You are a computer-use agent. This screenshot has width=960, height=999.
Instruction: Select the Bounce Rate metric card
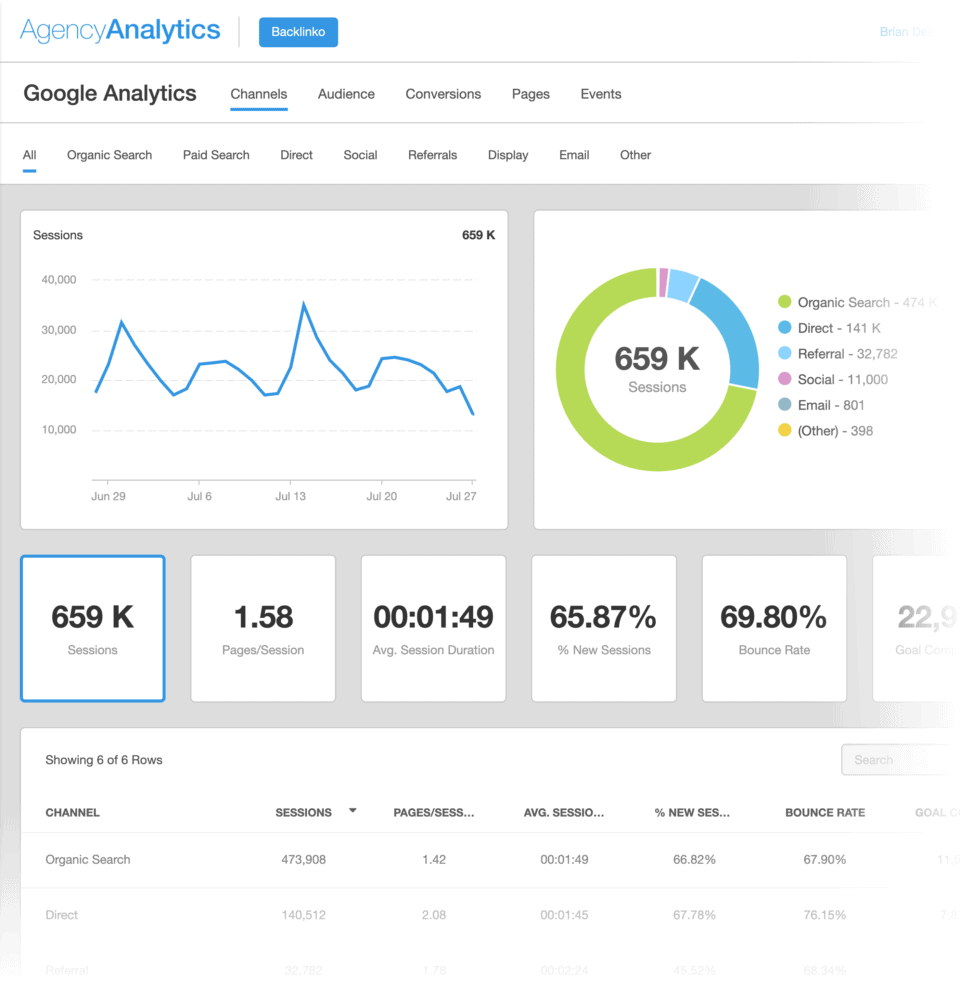click(x=774, y=628)
